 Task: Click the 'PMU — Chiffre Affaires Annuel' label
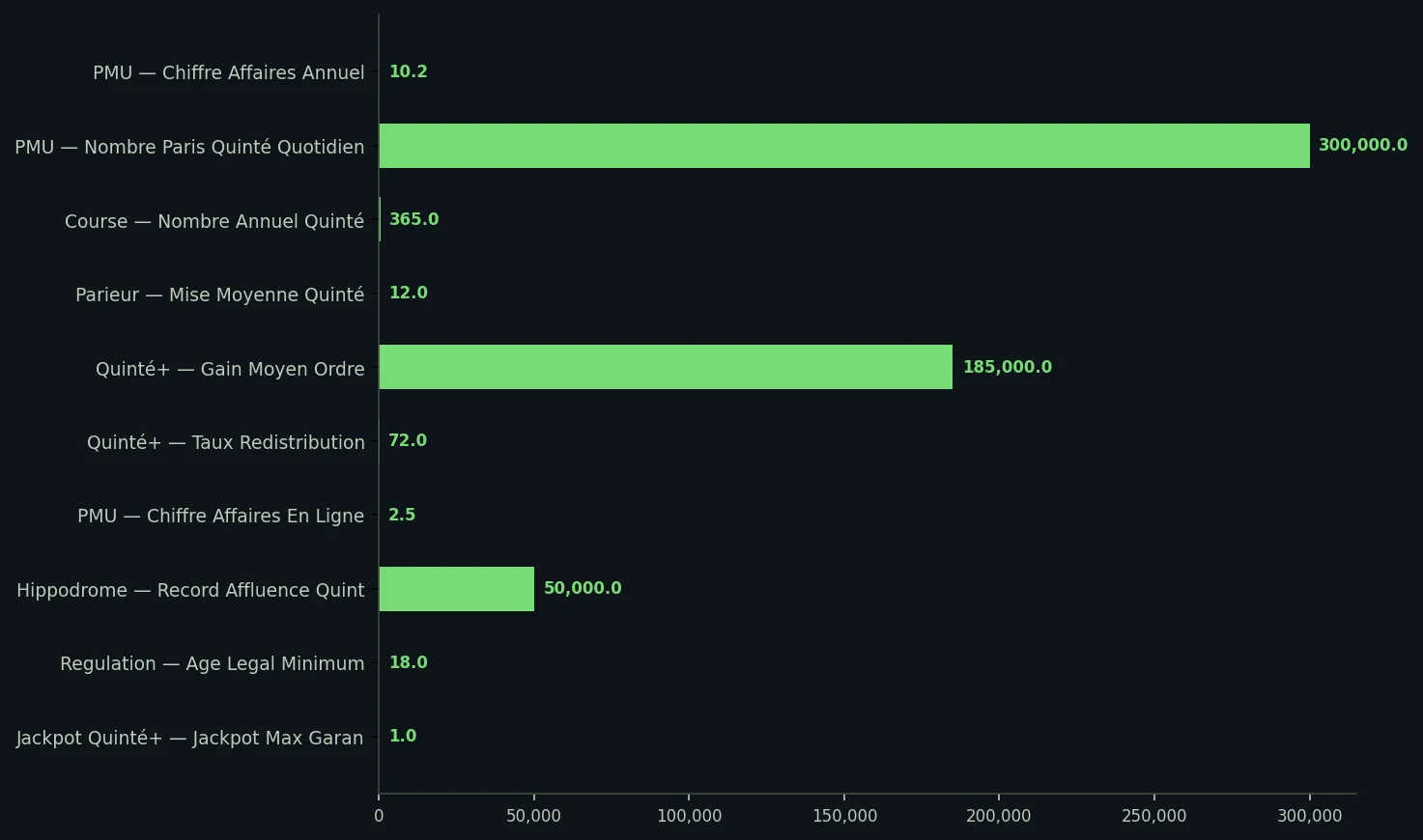coord(229,73)
